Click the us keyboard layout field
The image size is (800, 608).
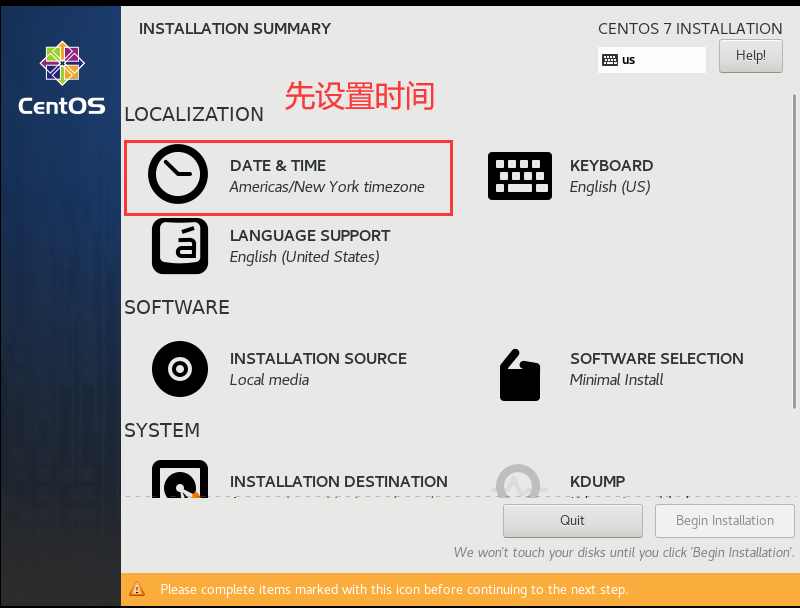(x=652, y=60)
